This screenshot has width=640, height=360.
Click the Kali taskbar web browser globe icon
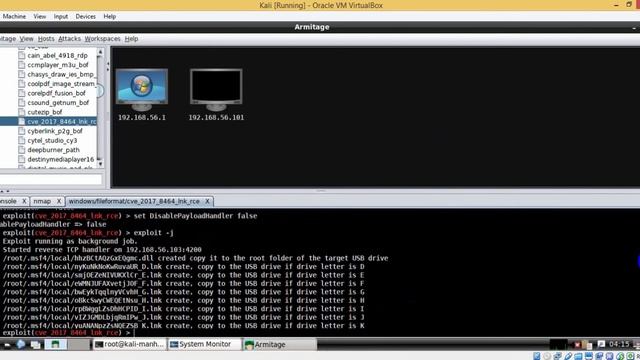[x=21, y=344]
